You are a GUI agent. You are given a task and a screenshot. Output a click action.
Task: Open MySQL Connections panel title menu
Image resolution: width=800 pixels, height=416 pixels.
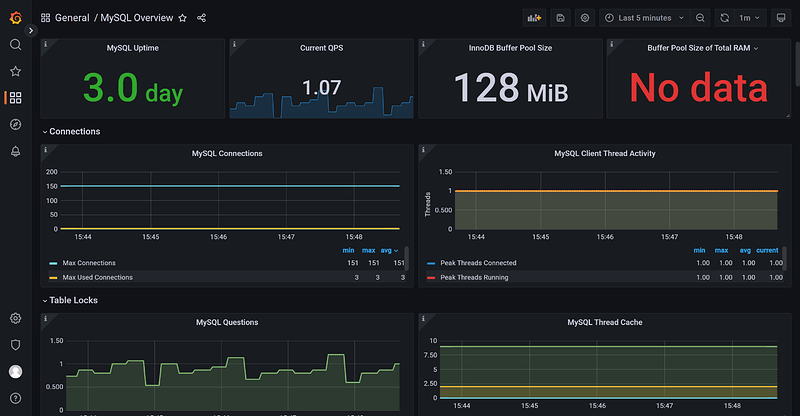click(x=227, y=154)
